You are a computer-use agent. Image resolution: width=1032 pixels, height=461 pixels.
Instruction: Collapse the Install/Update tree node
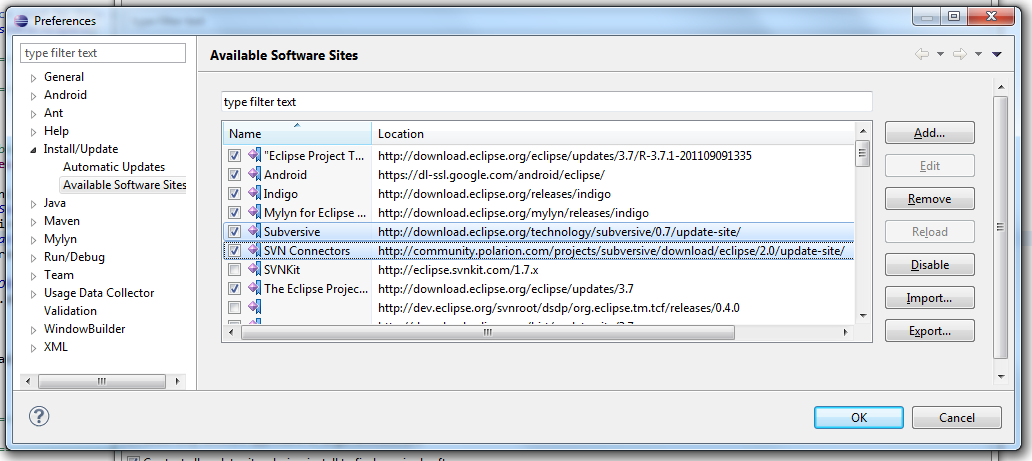point(34,149)
